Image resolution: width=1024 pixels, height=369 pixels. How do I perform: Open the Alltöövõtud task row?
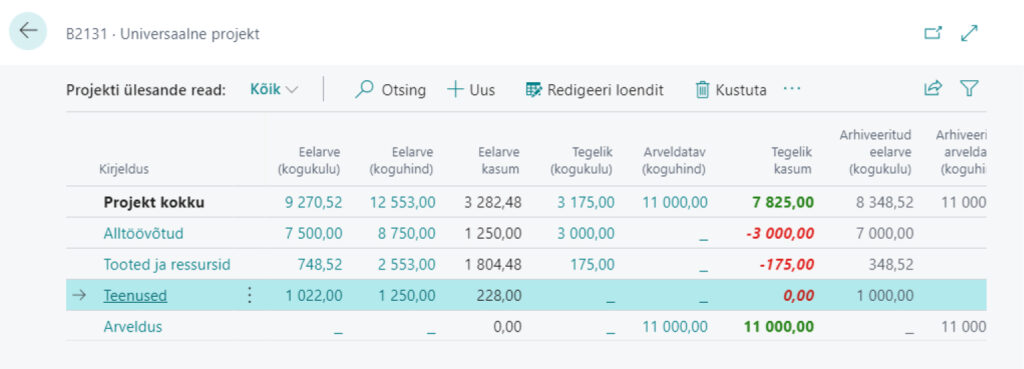pyautogui.click(x=144, y=233)
